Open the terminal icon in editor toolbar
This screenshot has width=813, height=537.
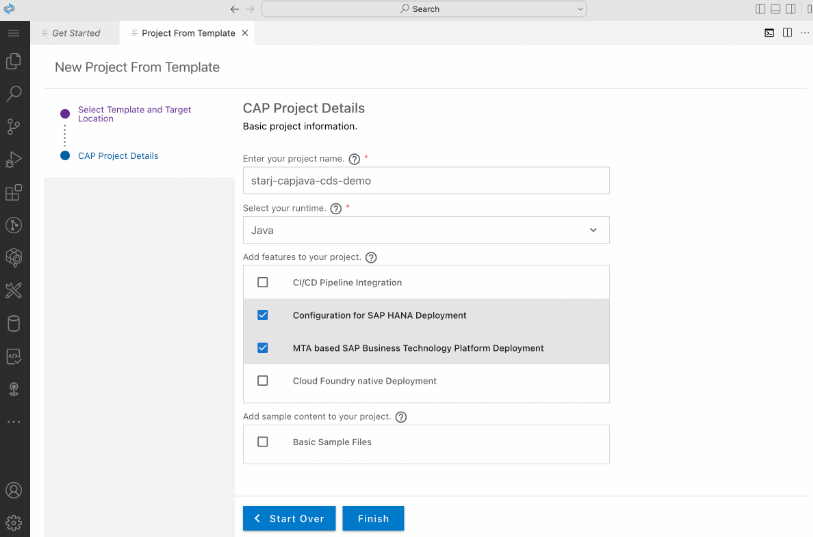point(769,33)
